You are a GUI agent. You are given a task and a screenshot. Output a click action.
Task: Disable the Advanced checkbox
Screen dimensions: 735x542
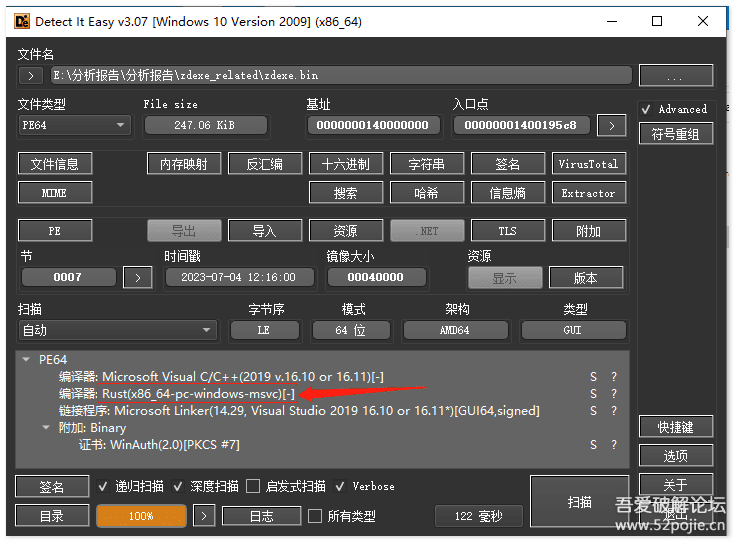click(x=647, y=109)
